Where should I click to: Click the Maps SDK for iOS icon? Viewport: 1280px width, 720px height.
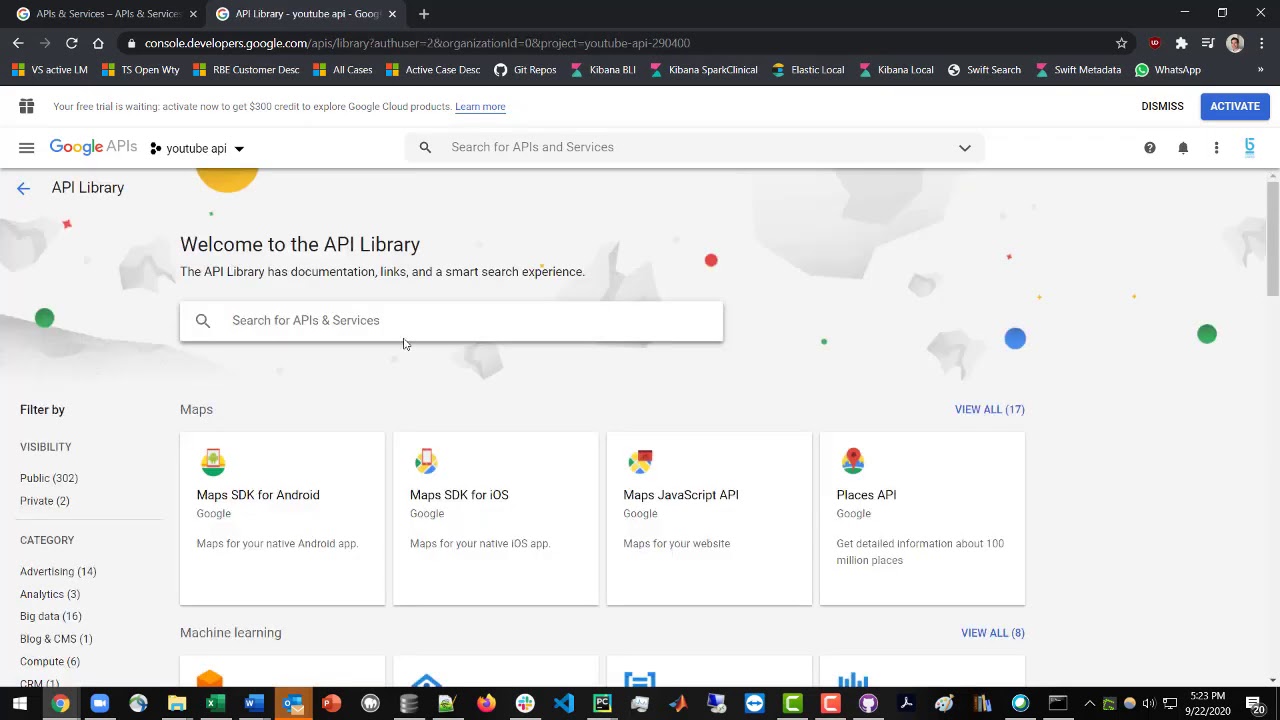426,461
